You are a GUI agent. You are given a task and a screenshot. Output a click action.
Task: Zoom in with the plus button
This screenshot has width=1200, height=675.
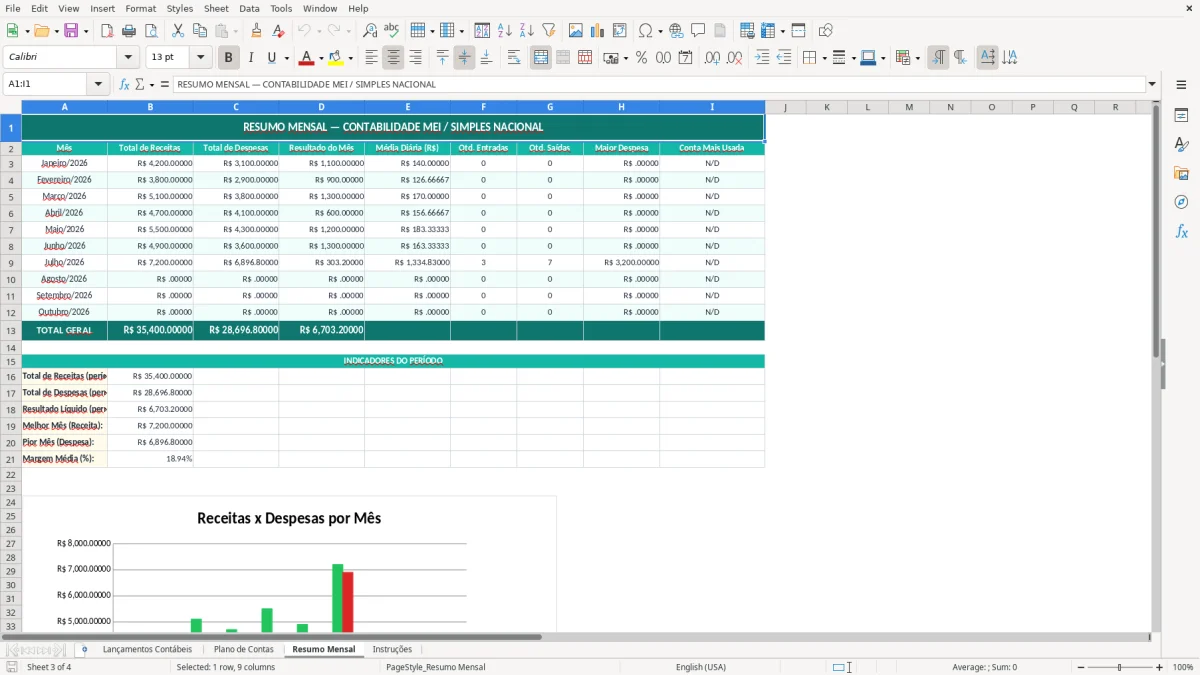pyautogui.click(x=1160, y=667)
